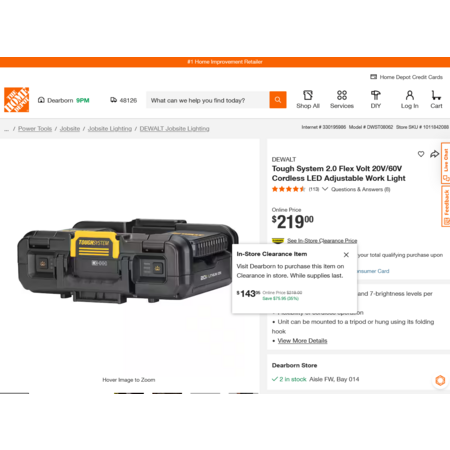The width and height of the screenshot is (450, 450).
Task: Open the floating chat hexagon icon
Action: point(440,380)
